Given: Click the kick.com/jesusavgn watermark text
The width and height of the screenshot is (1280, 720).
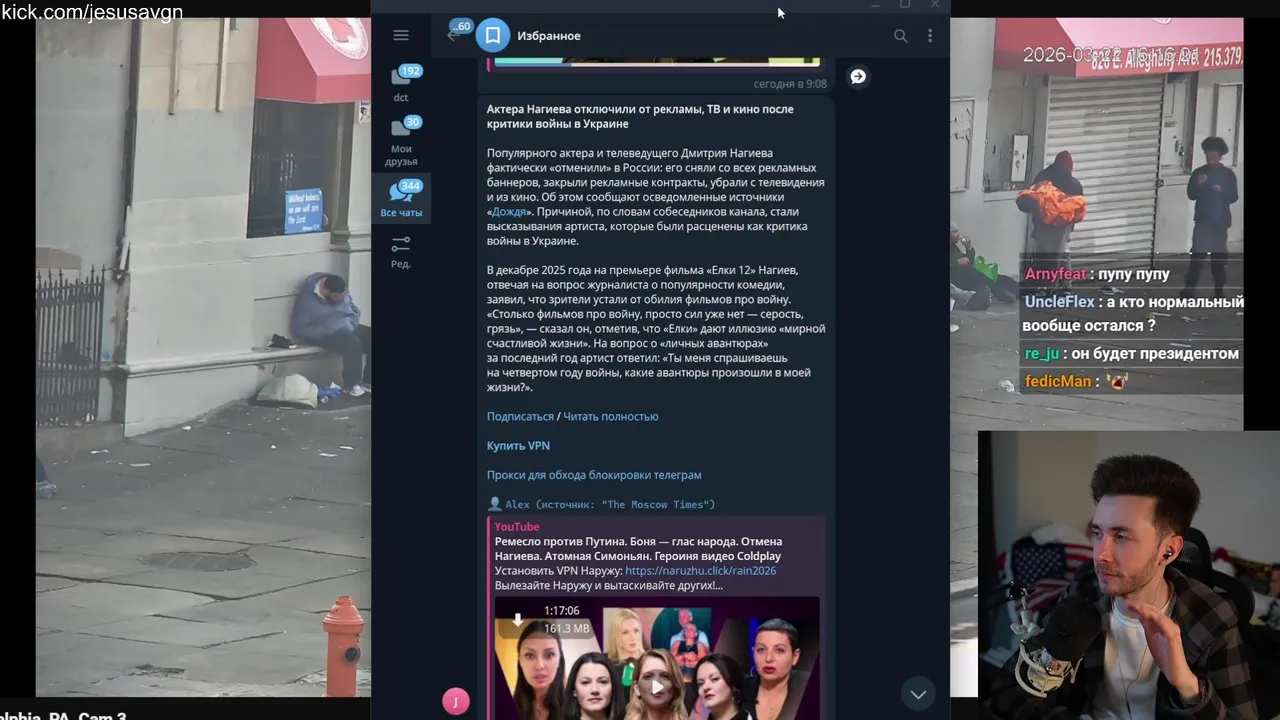Looking at the screenshot, I should [92, 12].
